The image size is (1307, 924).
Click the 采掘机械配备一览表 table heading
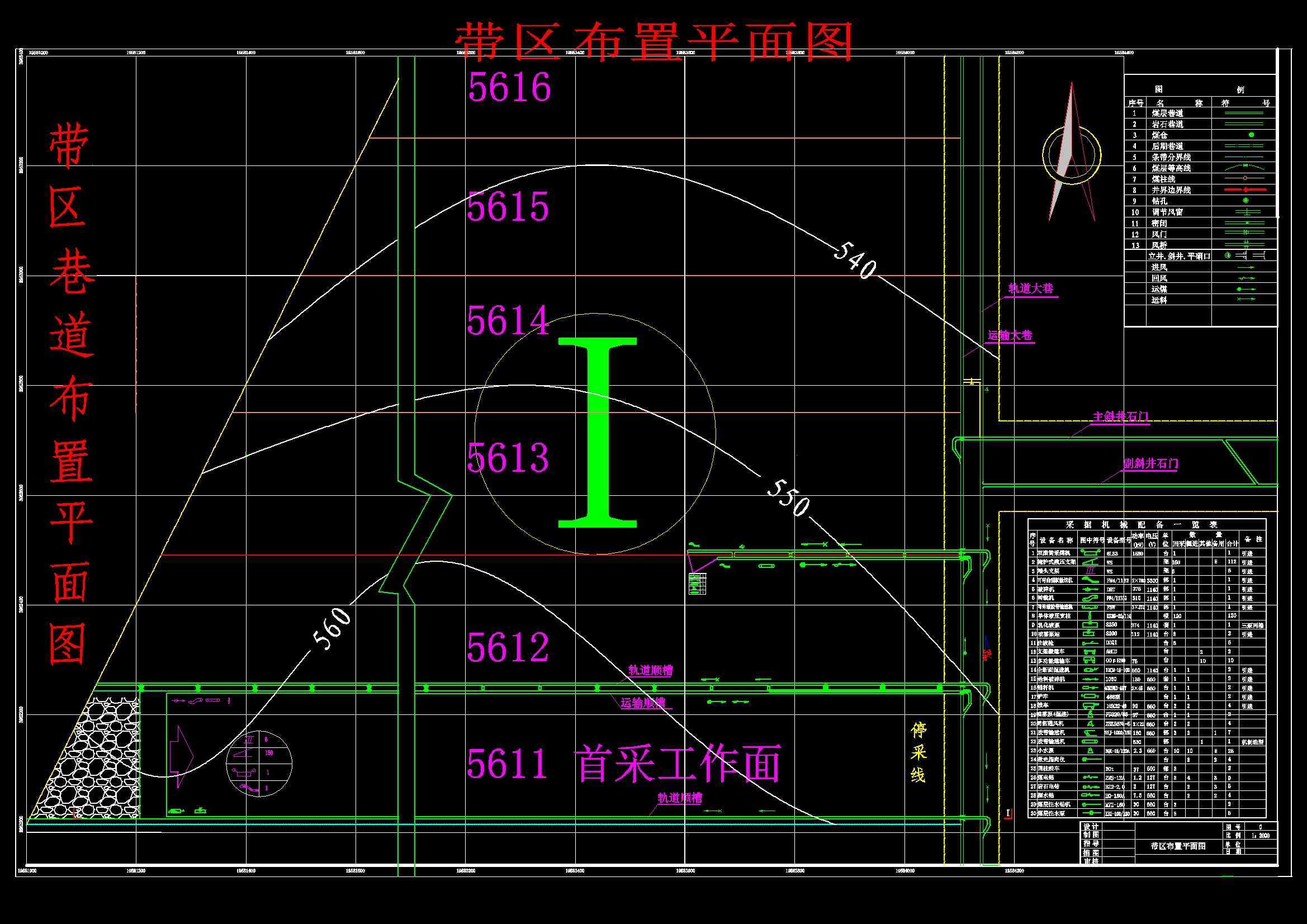coord(1142,525)
